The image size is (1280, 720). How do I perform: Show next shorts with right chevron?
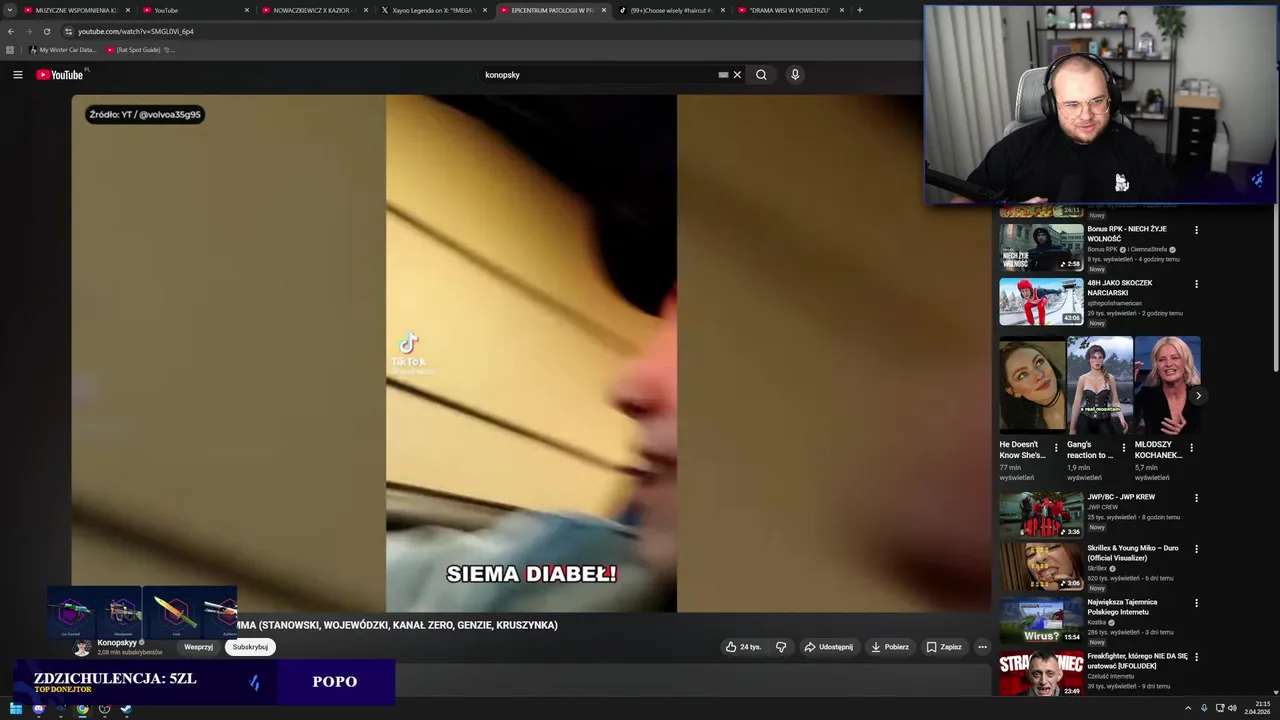pyautogui.click(x=1198, y=396)
